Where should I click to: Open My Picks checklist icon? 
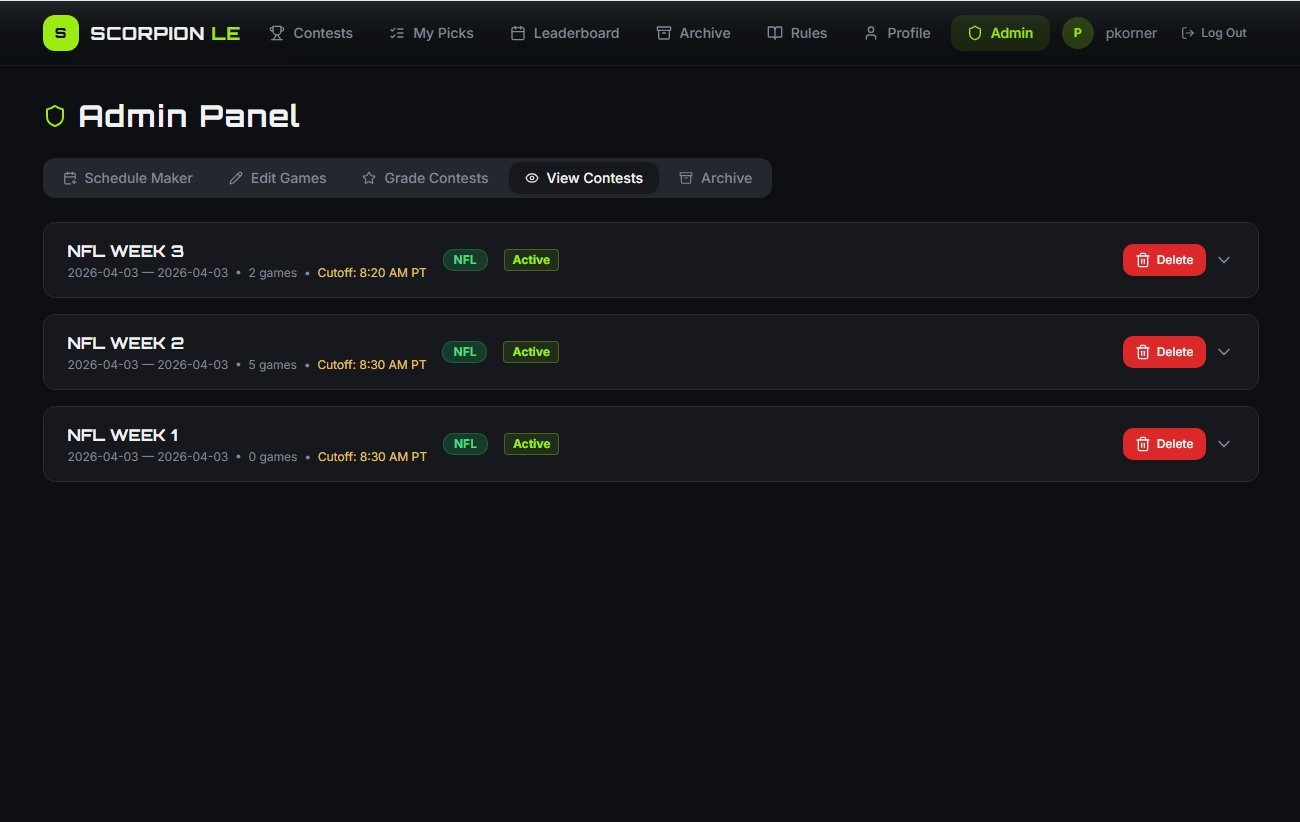396,33
